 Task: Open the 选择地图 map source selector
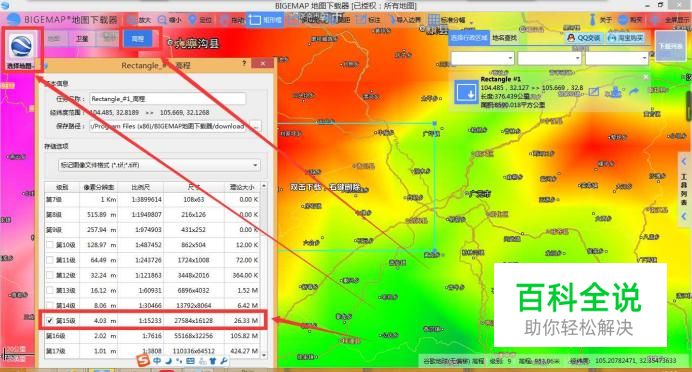tap(20, 49)
